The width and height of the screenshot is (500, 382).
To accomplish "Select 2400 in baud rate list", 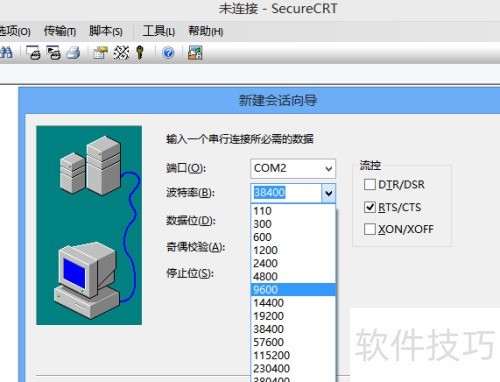I will point(293,263).
